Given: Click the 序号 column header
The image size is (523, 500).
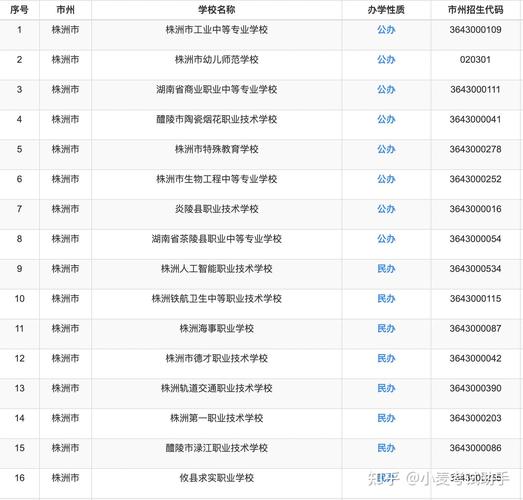Looking at the screenshot, I should pyautogui.click(x=19, y=10).
